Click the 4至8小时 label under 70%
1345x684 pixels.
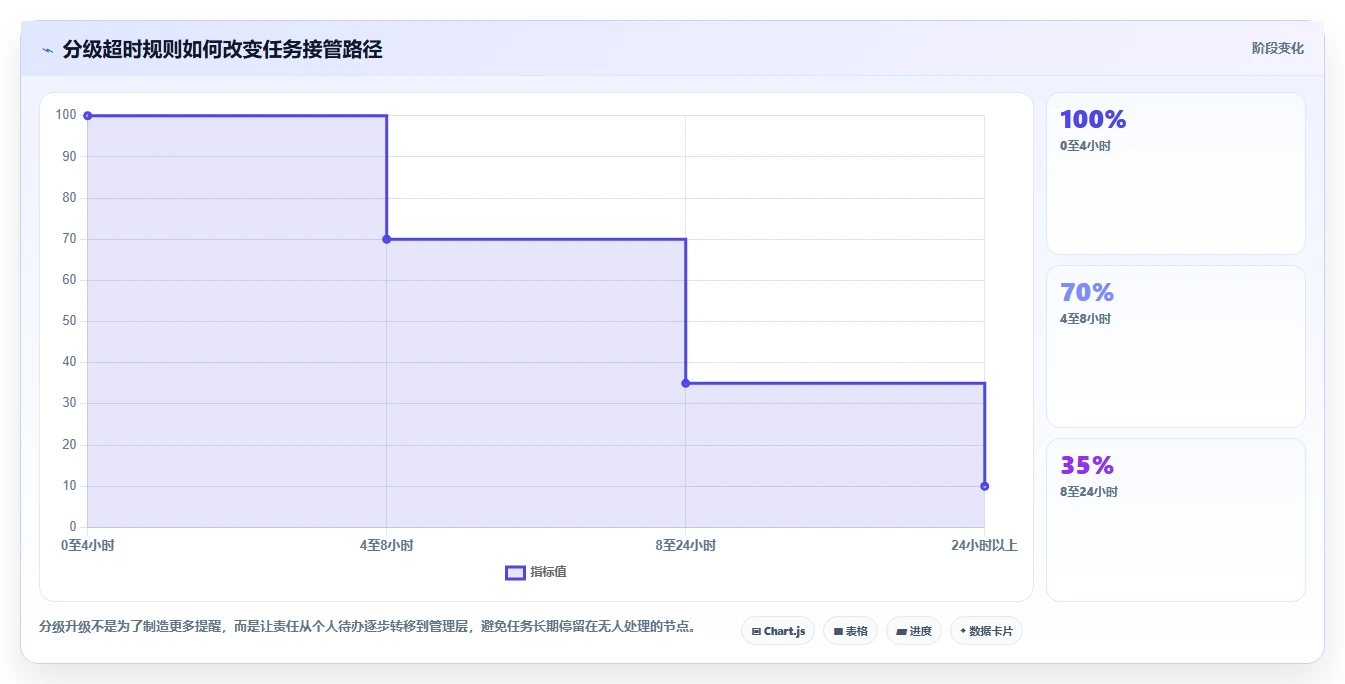click(x=1085, y=319)
